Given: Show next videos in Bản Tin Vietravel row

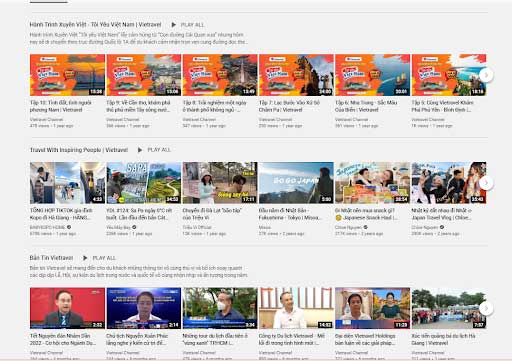Looking at the screenshot, I should 486,308.
